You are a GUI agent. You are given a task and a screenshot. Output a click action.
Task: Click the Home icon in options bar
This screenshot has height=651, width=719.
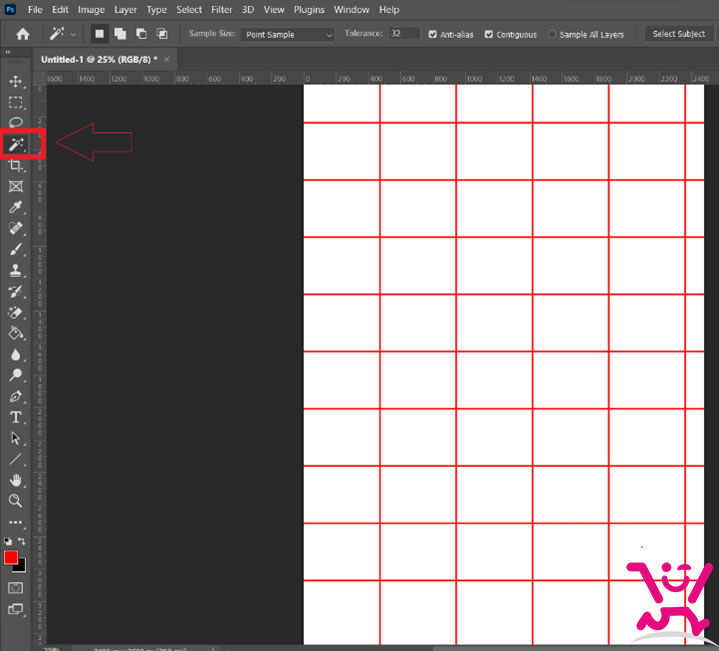pyautogui.click(x=22, y=34)
